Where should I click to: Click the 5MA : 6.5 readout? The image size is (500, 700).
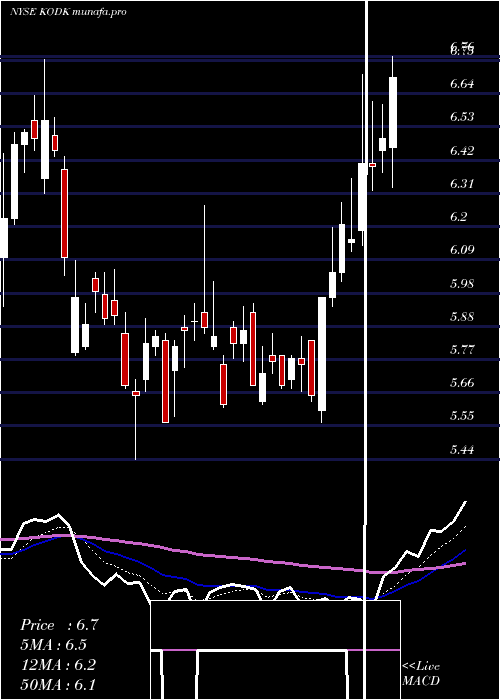[54, 645]
